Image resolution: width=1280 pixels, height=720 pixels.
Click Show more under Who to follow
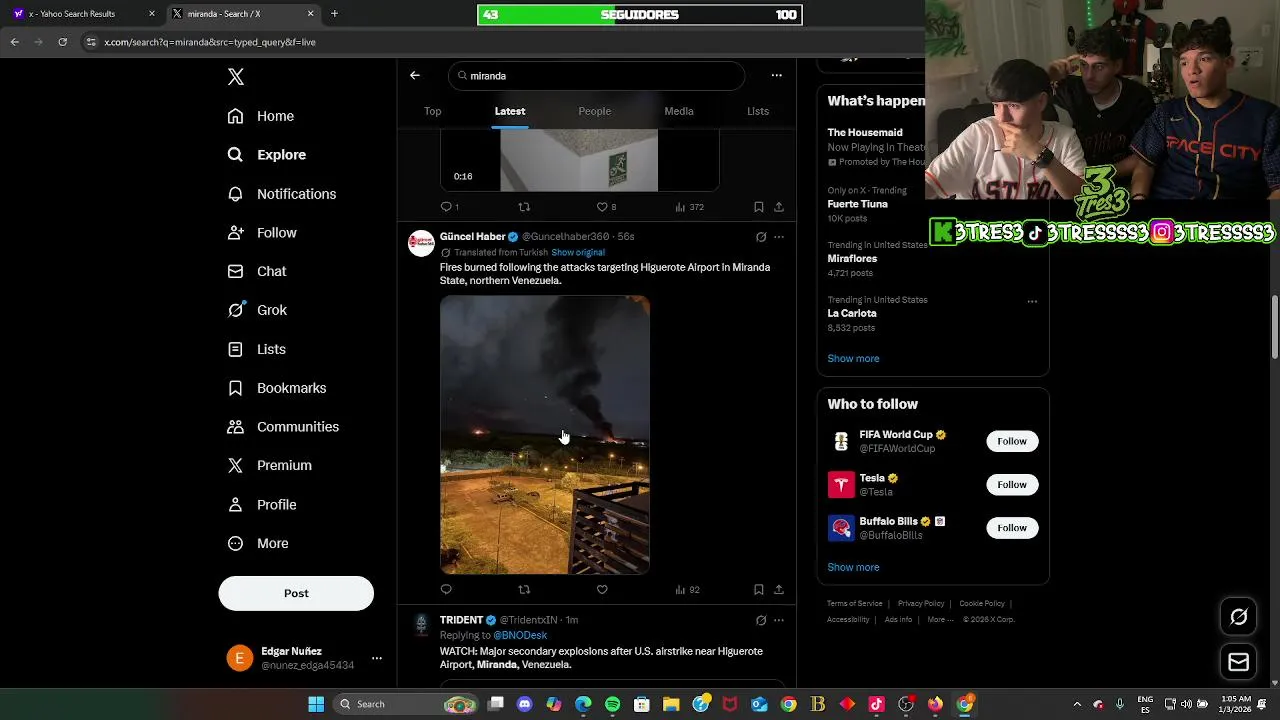click(x=853, y=567)
